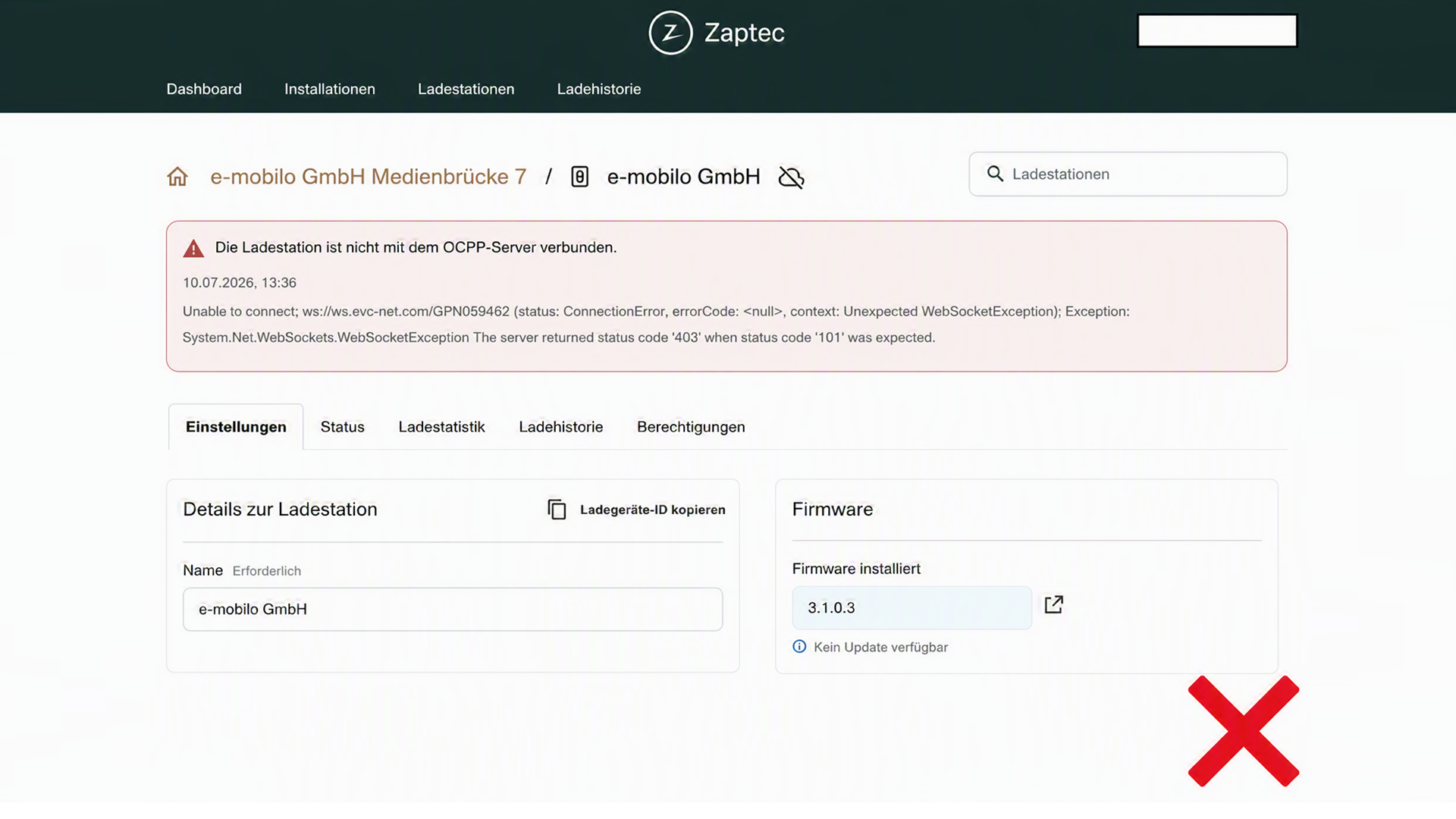Open the Dashboard menu item
1456x819 pixels.
tap(204, 89)
